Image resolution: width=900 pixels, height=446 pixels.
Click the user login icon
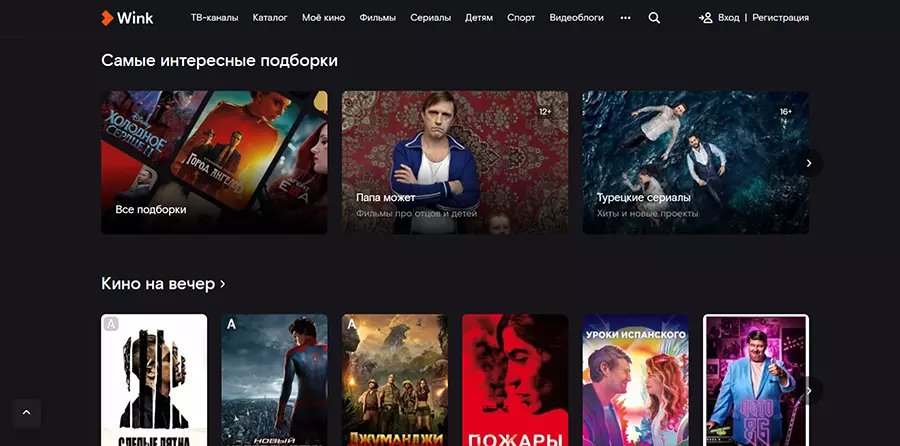click(x=705, y=18)
